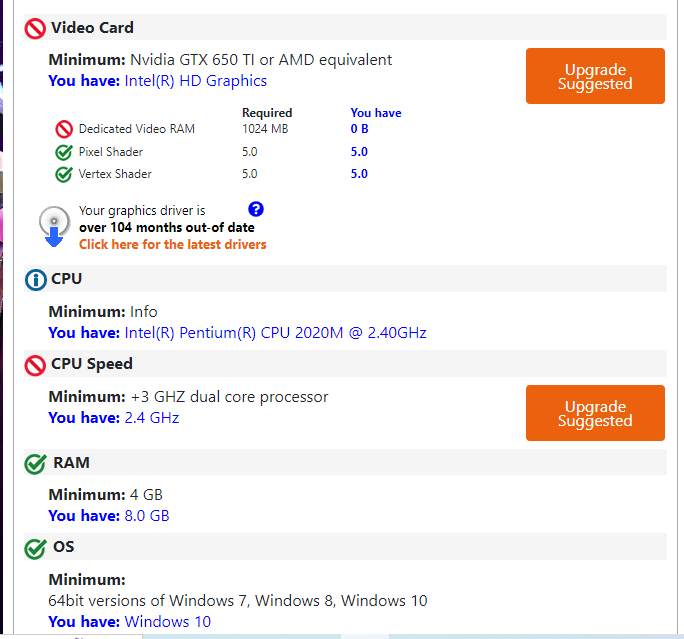Click 'Intel(R) Pentium(R) CPU 2020M @ 2.40GHz' text
Viewport: 684px width, 639px height.
click(275, 333)
